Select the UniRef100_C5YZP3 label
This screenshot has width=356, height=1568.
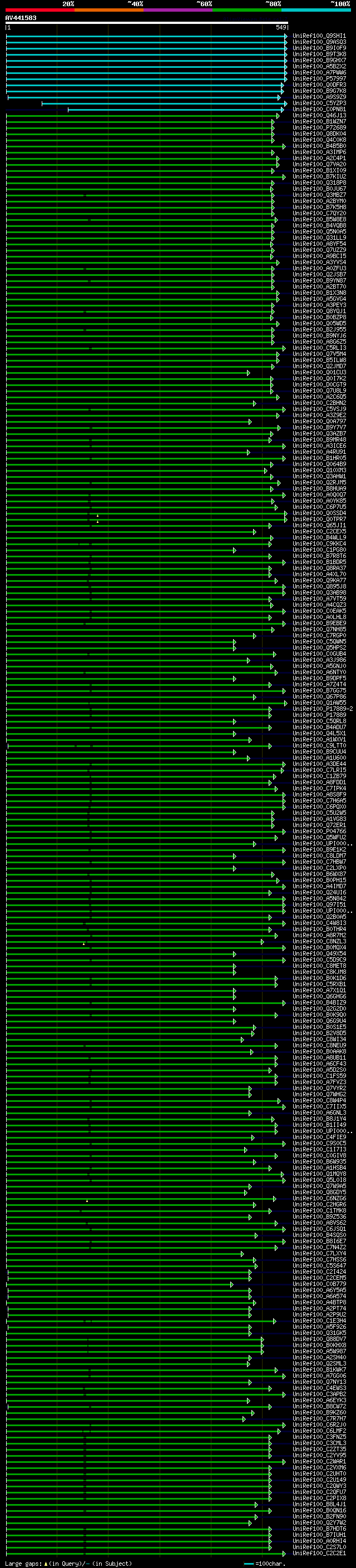click(x=319, y=103)
